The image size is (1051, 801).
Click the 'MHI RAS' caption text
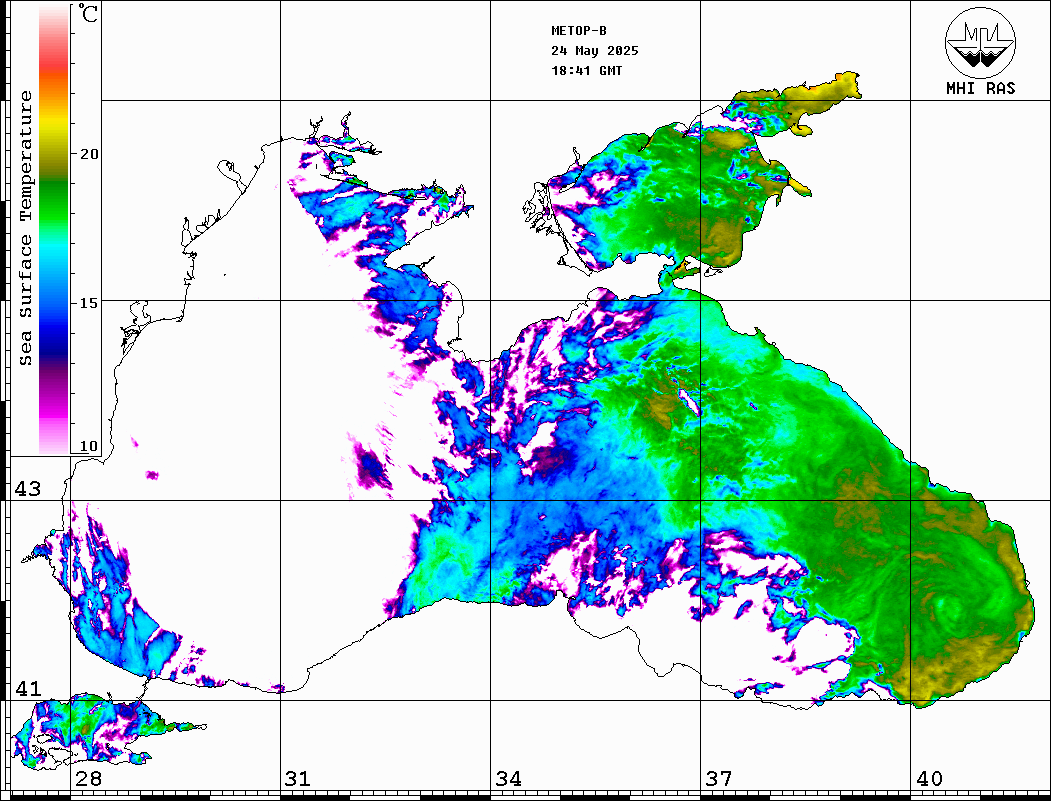tap(981, 88)
